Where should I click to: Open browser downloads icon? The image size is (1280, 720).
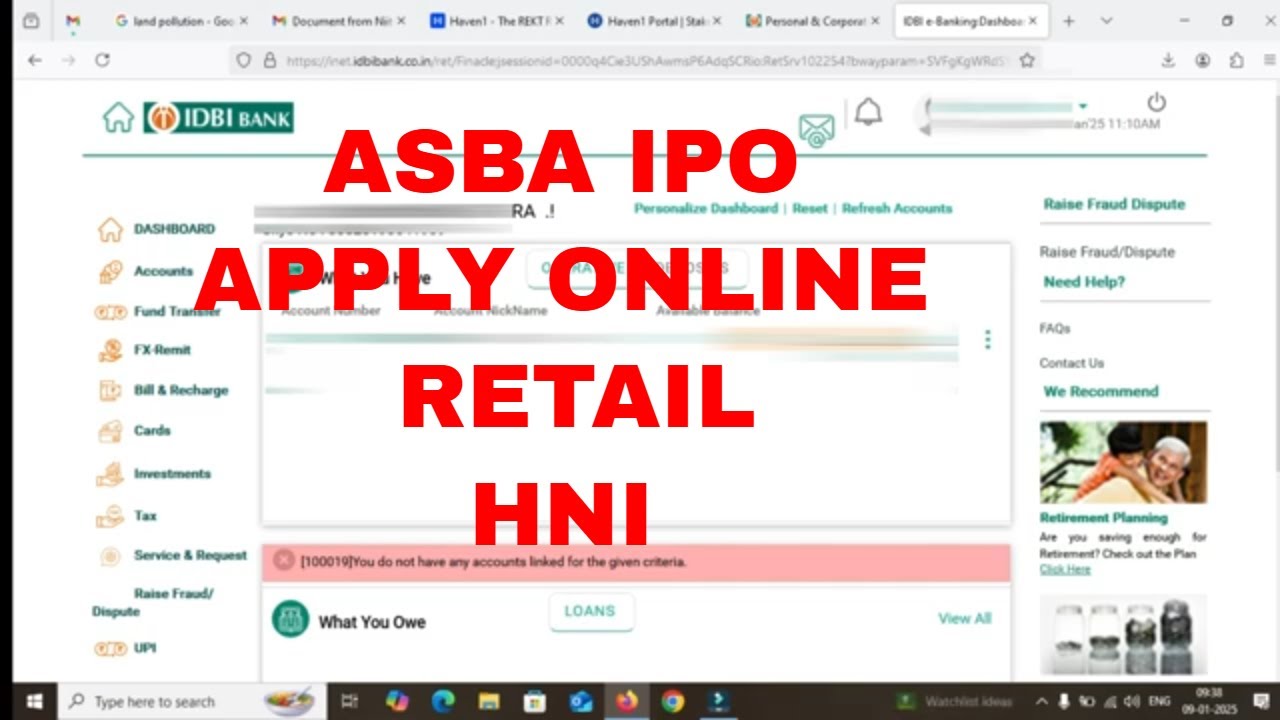tap(1168, 60)
